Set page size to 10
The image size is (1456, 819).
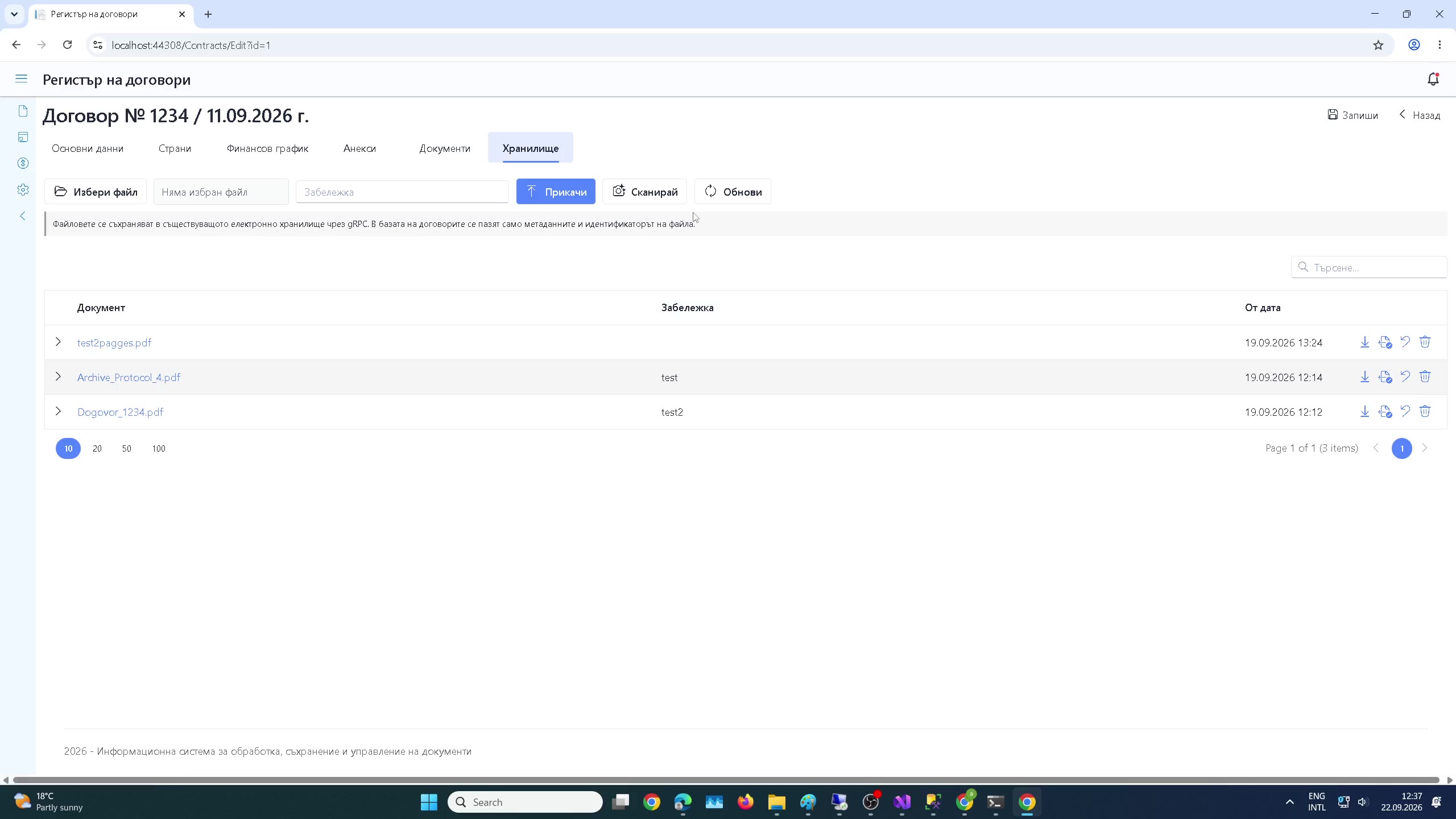(68, 448)
